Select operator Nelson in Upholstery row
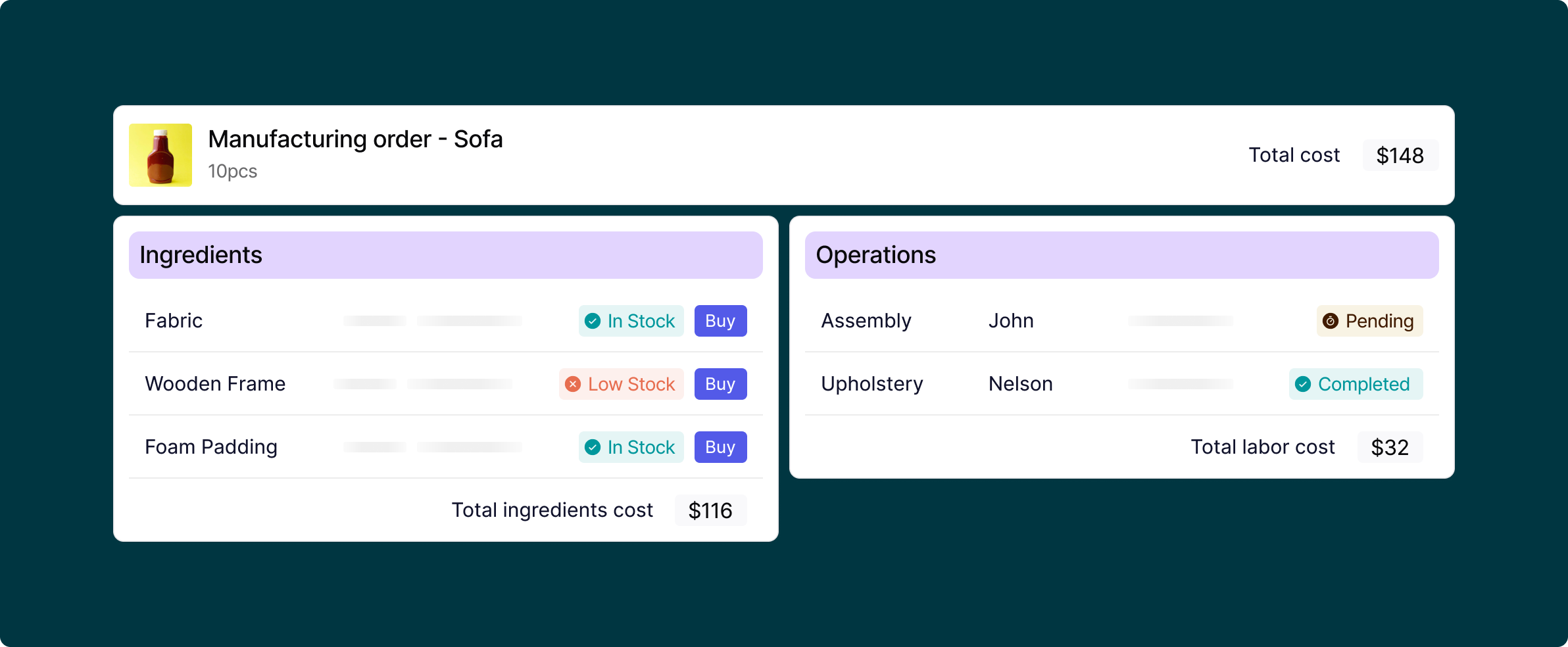Screen dimensions: 1568x647 click(1021, 384)
